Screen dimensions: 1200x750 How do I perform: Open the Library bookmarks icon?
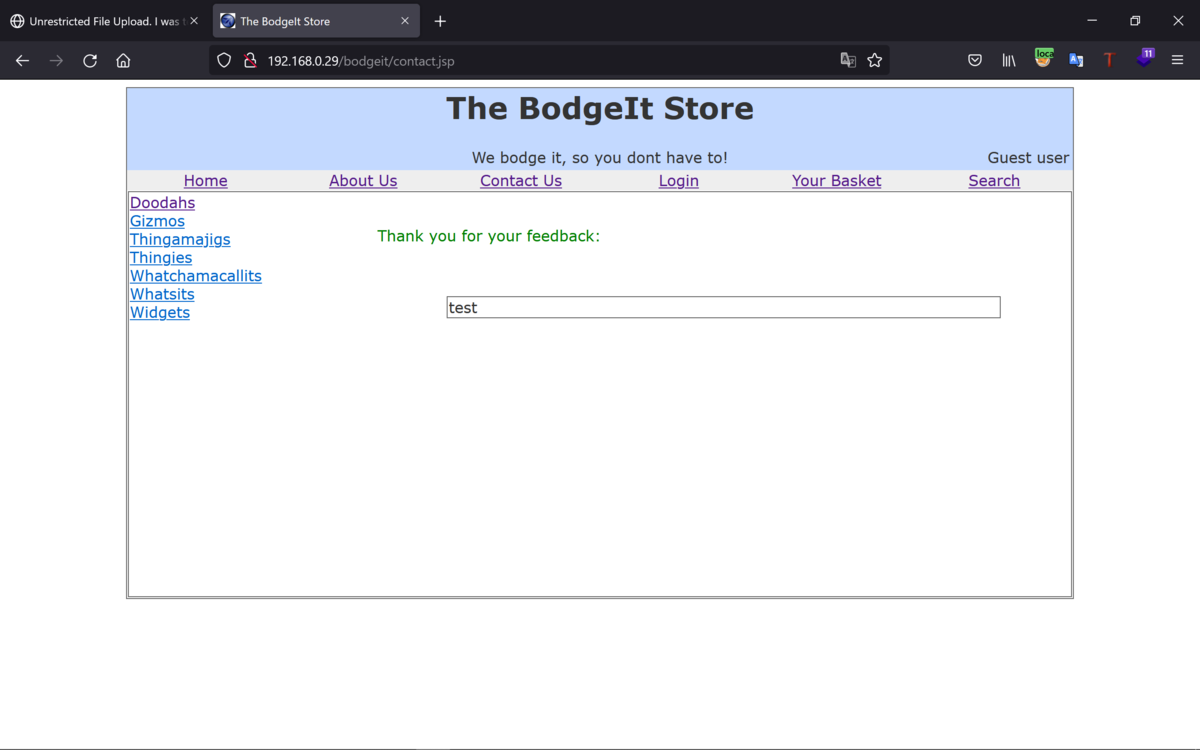1009,61
